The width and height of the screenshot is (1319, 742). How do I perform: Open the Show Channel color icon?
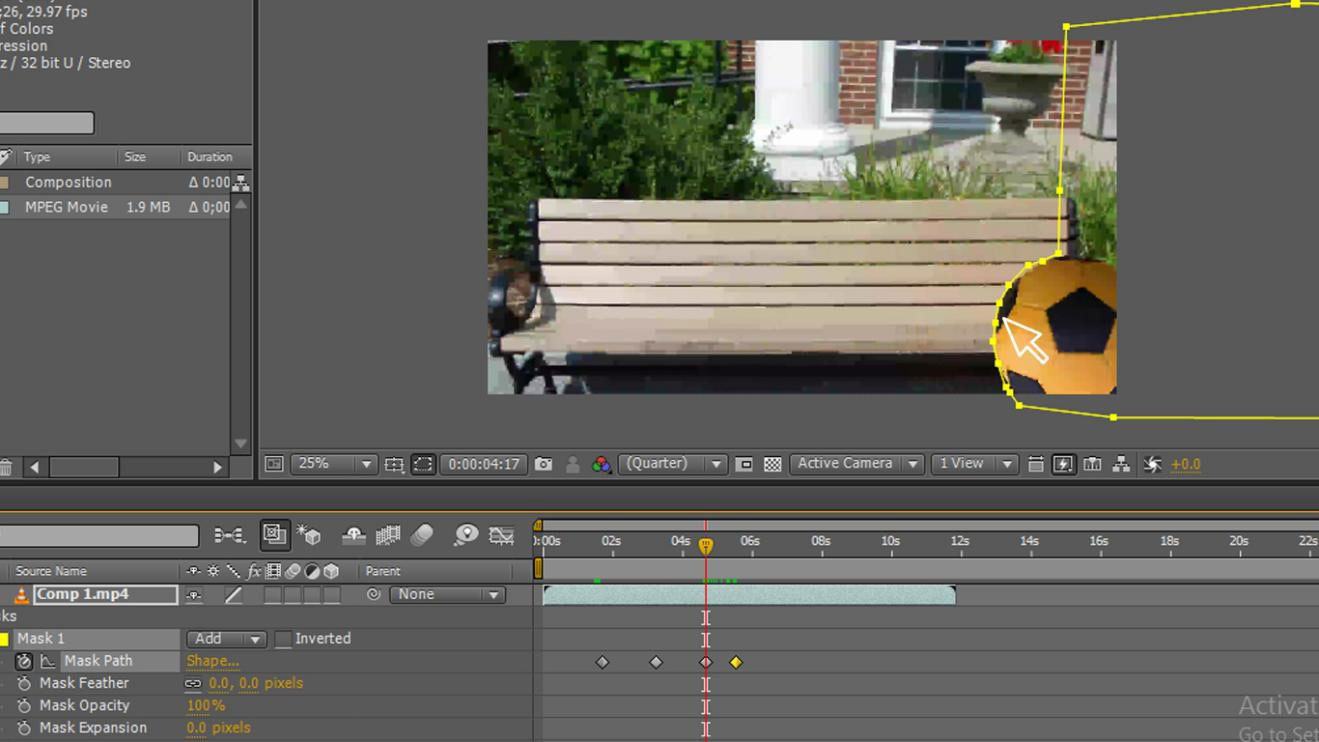pyautogui.click(x=601, y=464)
